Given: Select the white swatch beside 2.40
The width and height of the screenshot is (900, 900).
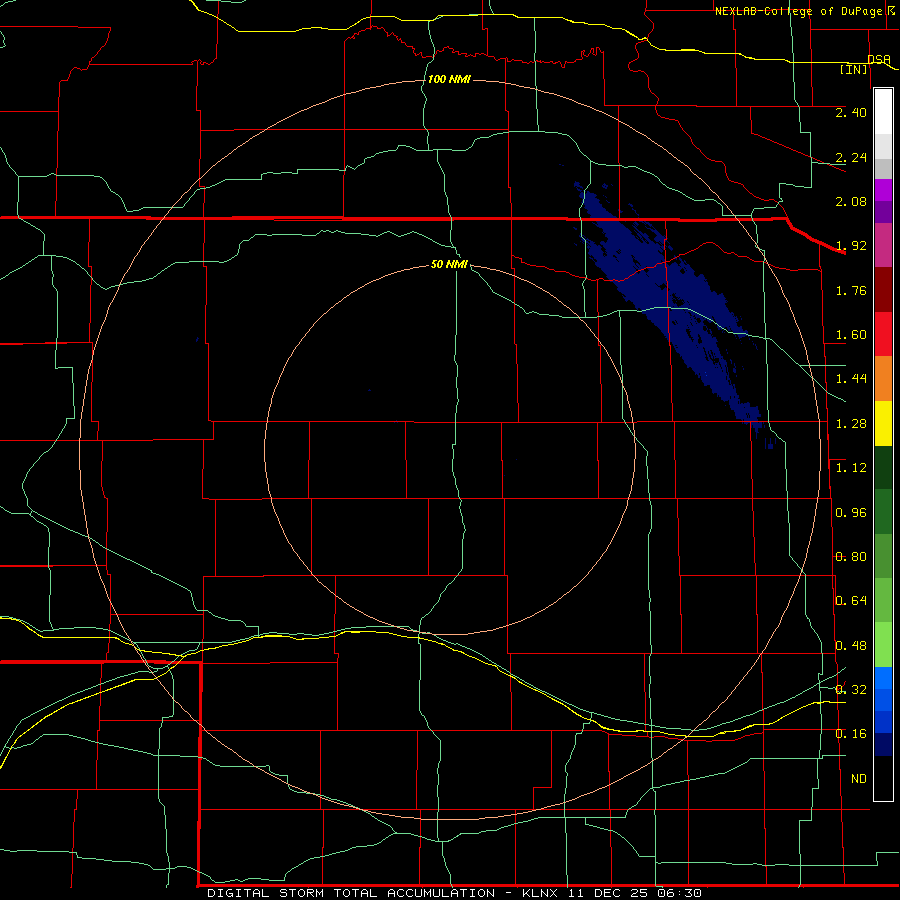Looking at the screenshot, I should pyautogui.click(x=883, y=112).
